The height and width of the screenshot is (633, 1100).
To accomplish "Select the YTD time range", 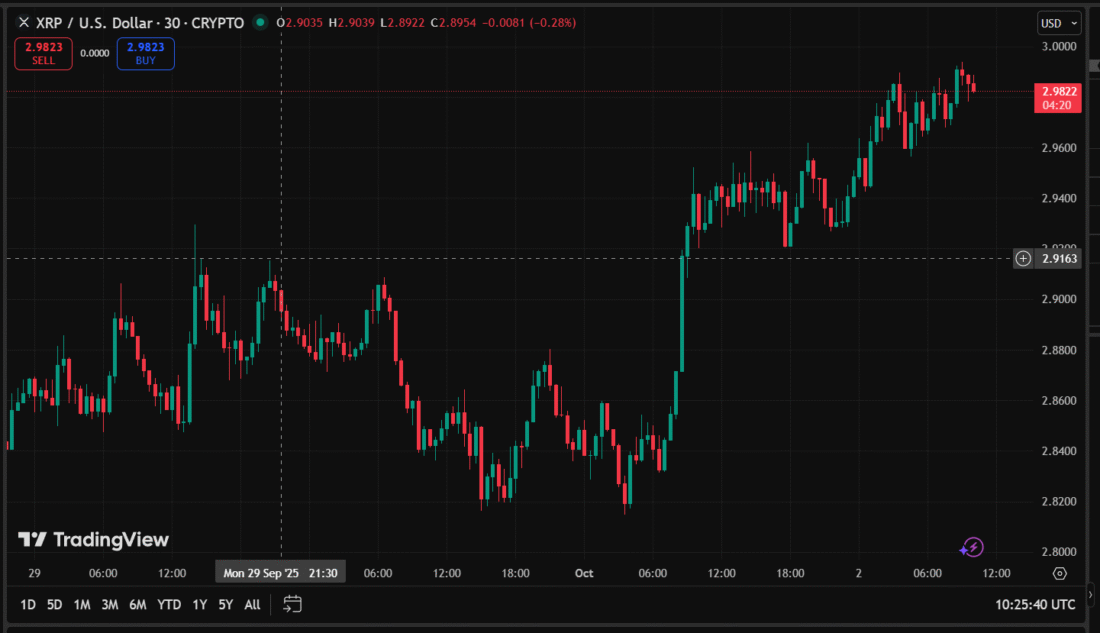I will point(169,604).
